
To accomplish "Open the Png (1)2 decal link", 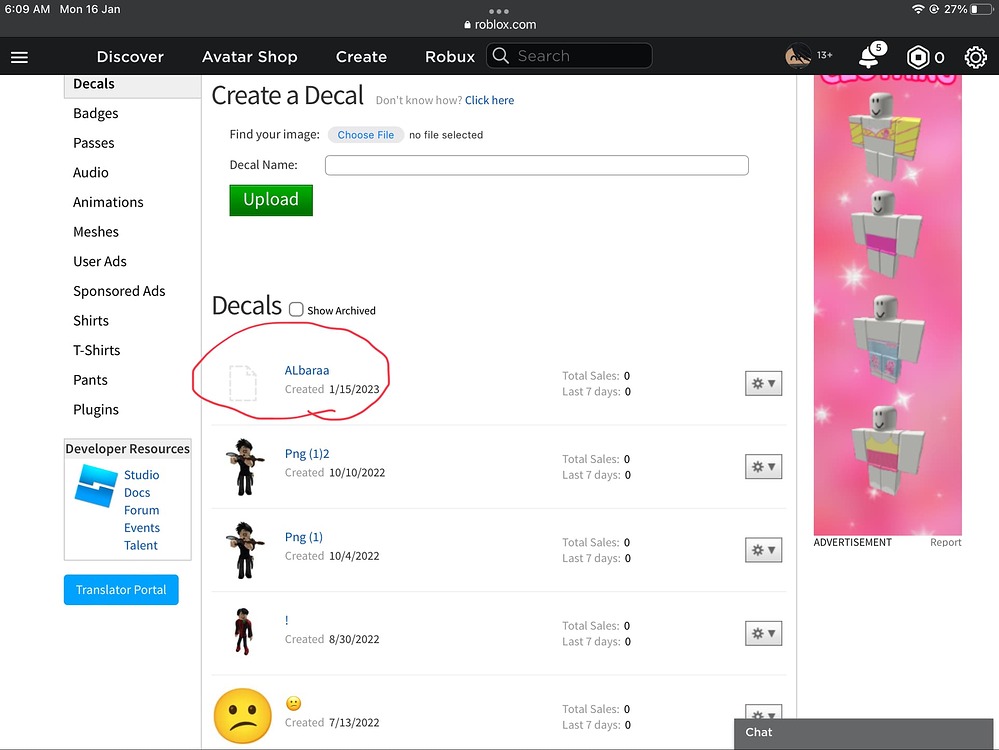I will point(306,454).
